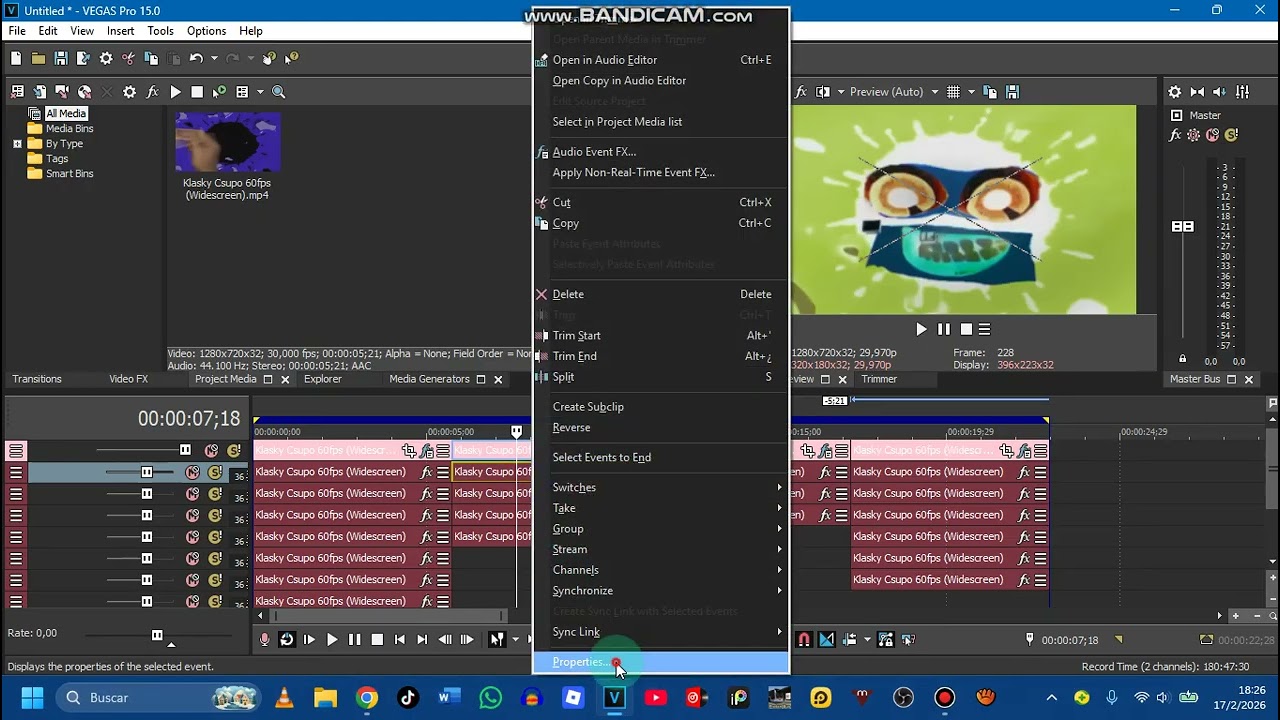Open Google Chrome from the taskbar
This screenshot has width=1280, height=720.
click(367, 698)
